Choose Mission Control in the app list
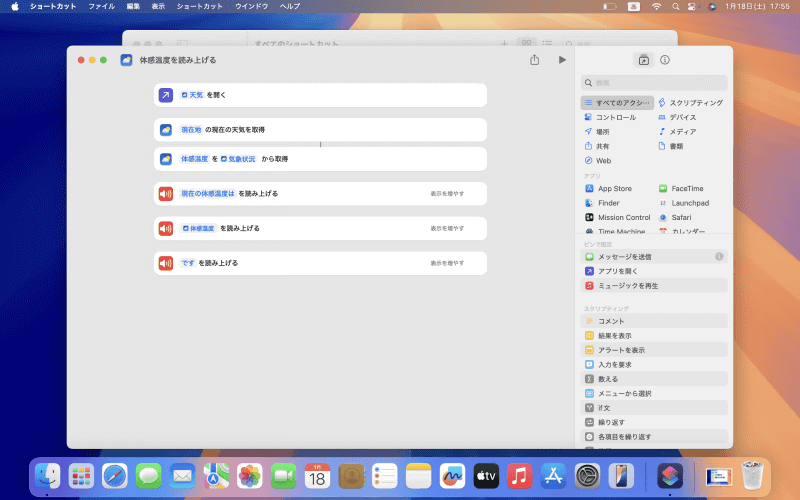 pos(618,217)
